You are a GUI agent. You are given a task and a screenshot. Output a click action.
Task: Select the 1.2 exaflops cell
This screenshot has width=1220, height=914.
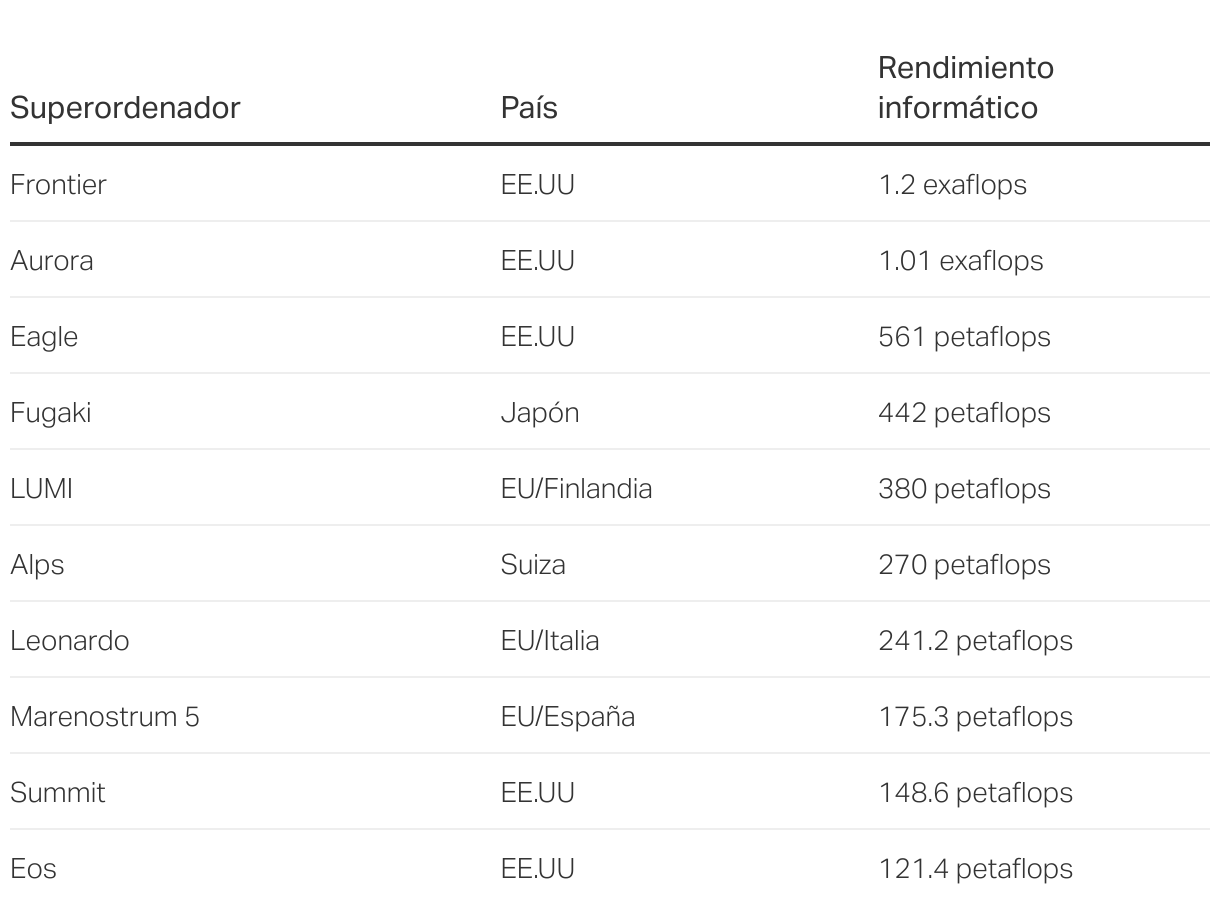click(951, 185)
